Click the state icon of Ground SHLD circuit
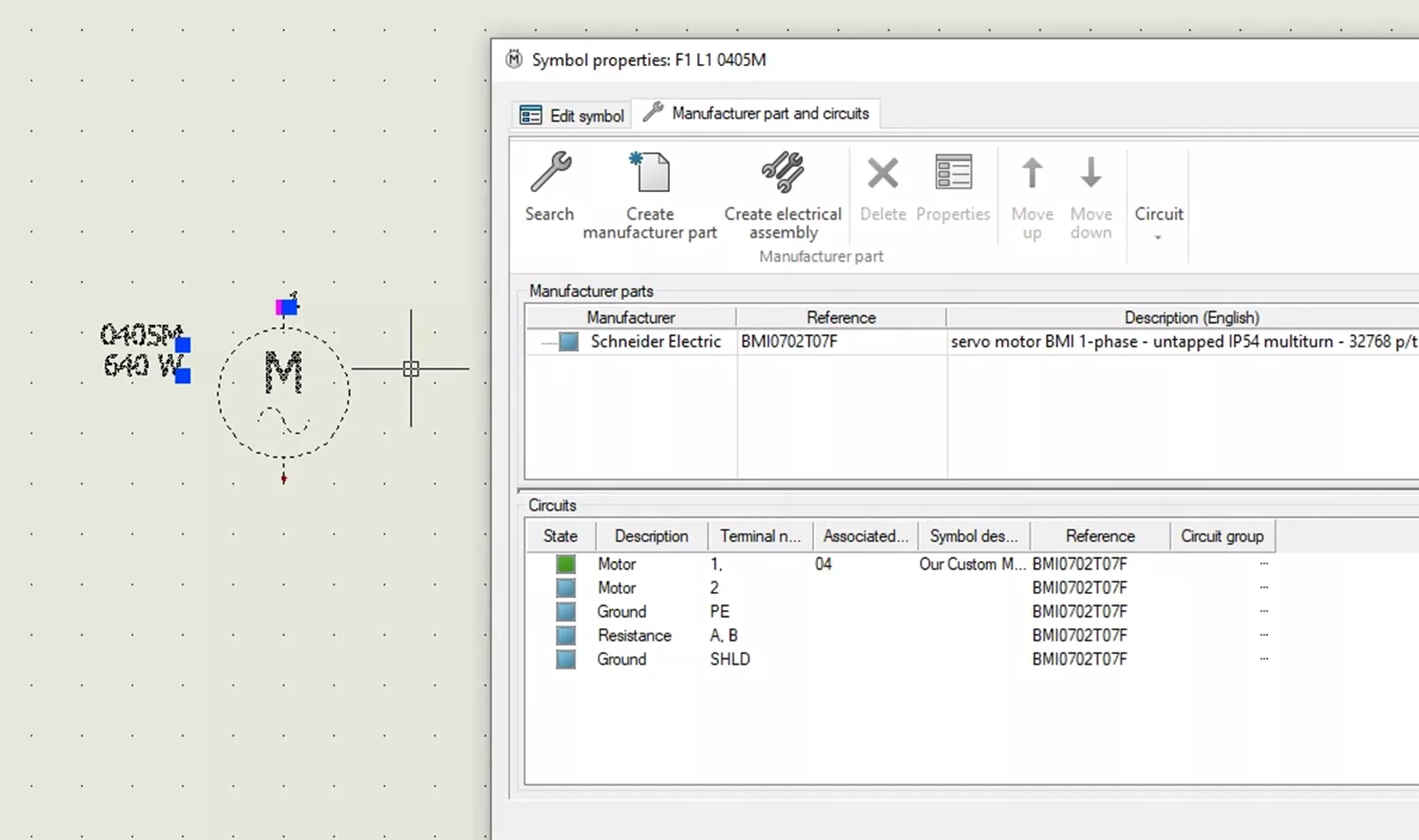The height and width of the screenshot is (840, 1419). (565, 659)
